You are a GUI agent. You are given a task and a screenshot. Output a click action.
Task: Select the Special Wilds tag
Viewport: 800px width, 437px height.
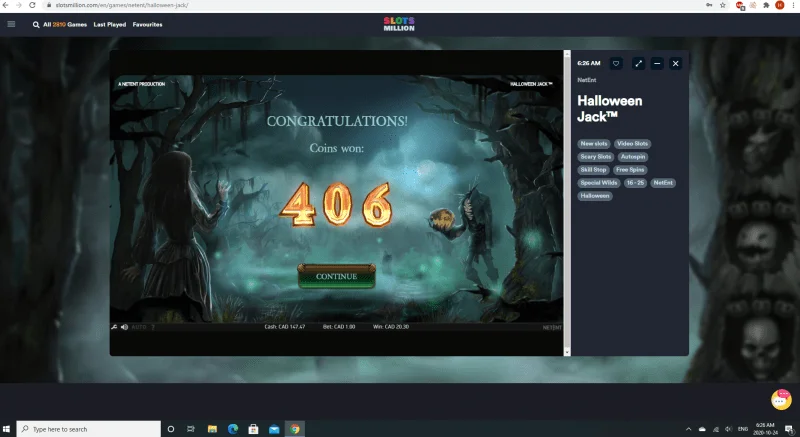tap(599, 183)
